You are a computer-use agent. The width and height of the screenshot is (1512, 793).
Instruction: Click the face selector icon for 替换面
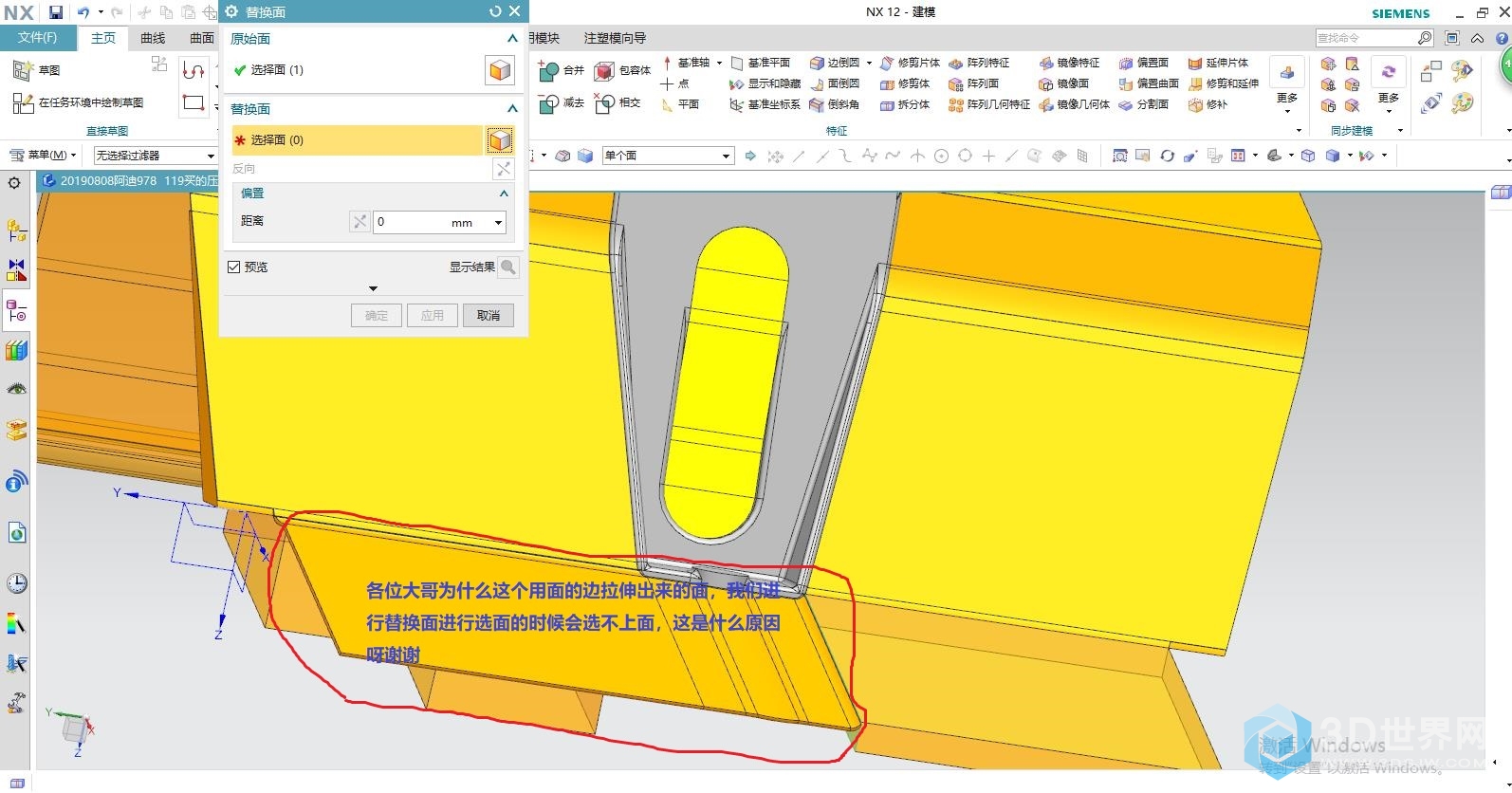pos(500,140)
